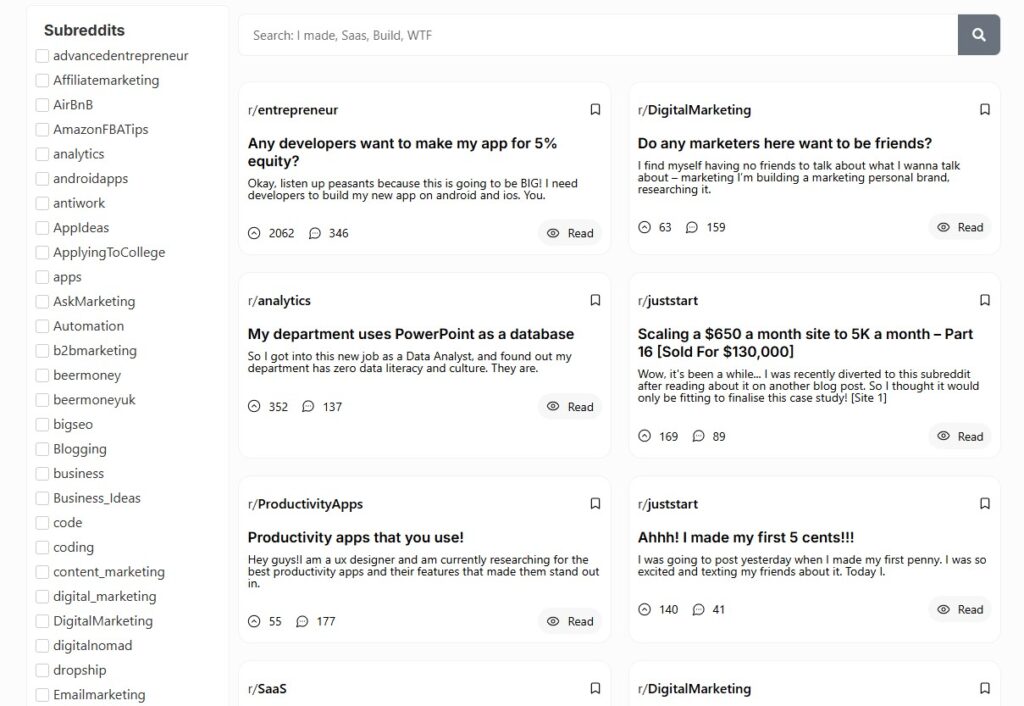Enable the analytics subreddit filter

42,154
